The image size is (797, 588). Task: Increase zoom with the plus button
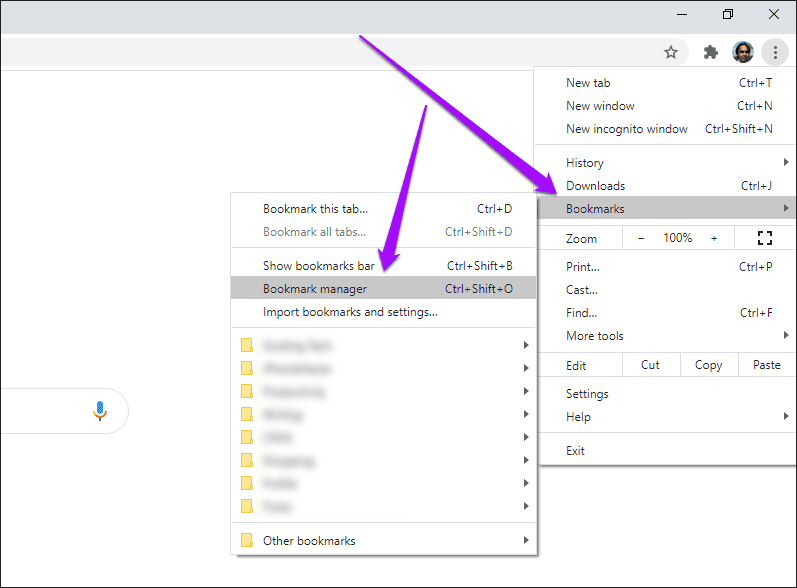pos(714,238)
